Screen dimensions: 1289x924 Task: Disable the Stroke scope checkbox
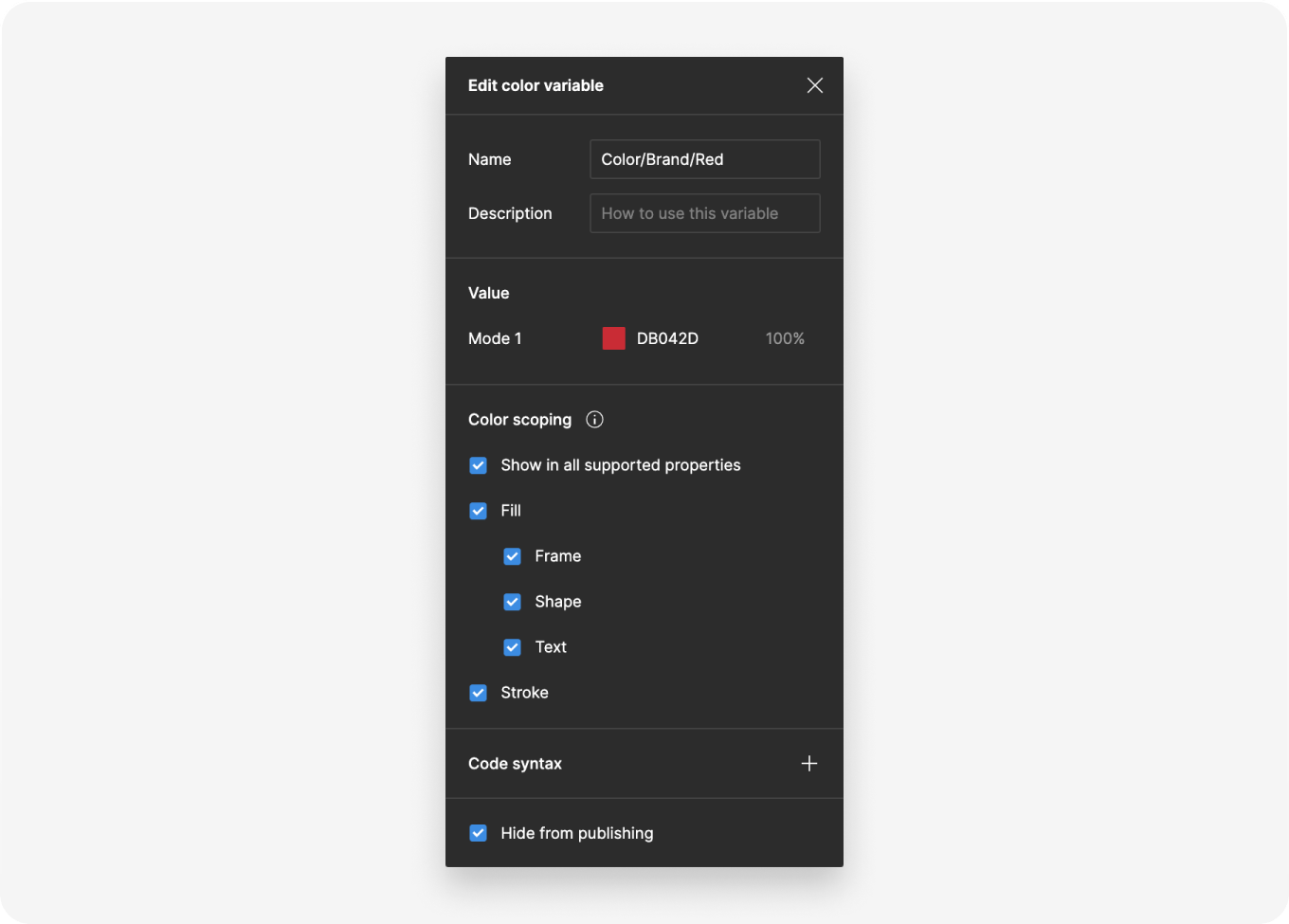pos(479,693)
